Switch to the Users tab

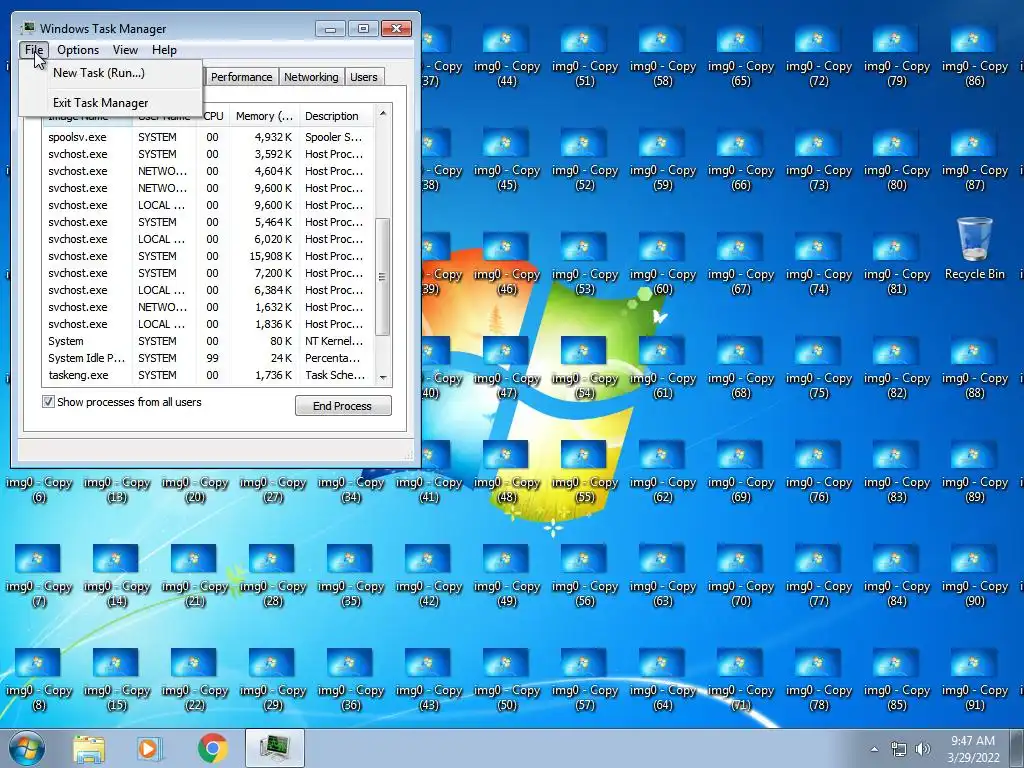[x=364, y=77]
